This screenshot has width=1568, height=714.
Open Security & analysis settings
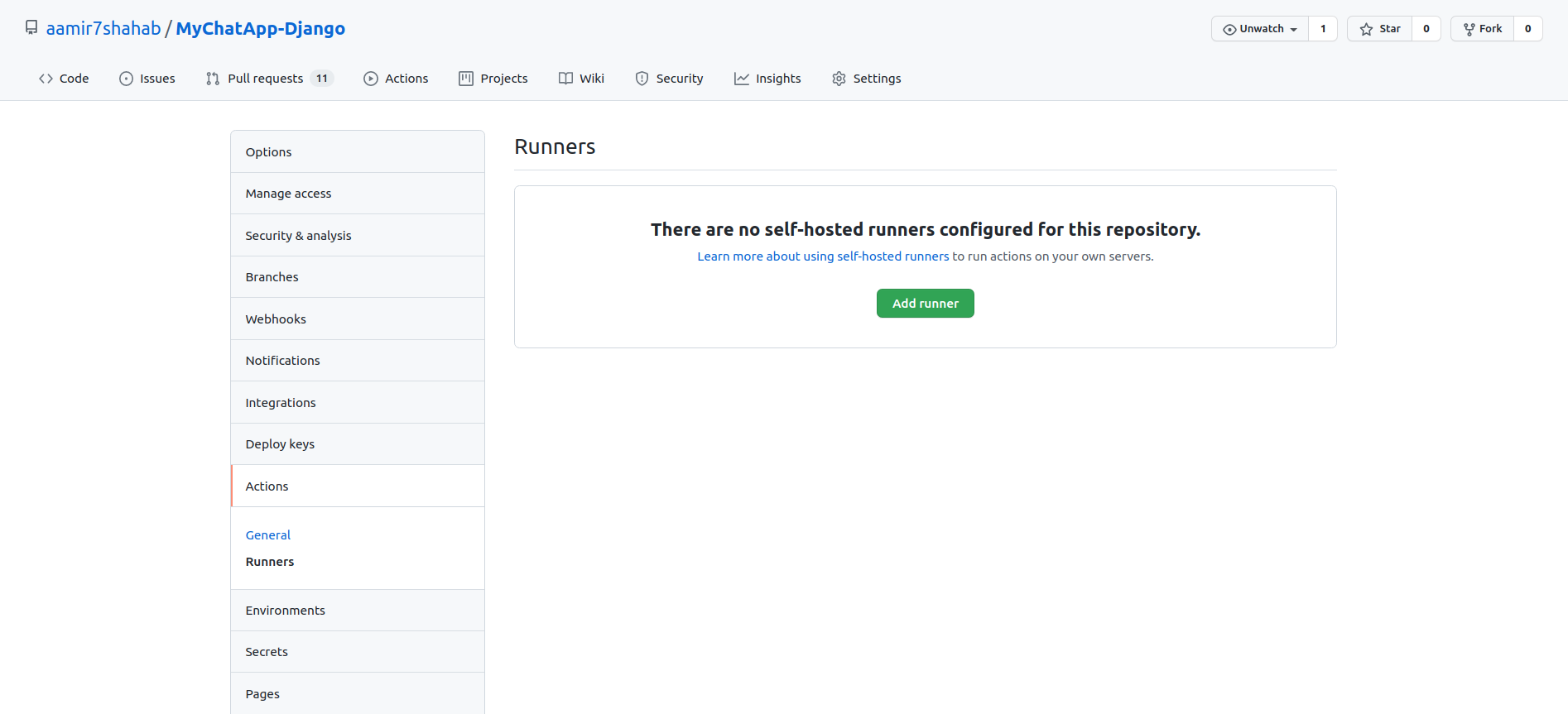point(358,236)
